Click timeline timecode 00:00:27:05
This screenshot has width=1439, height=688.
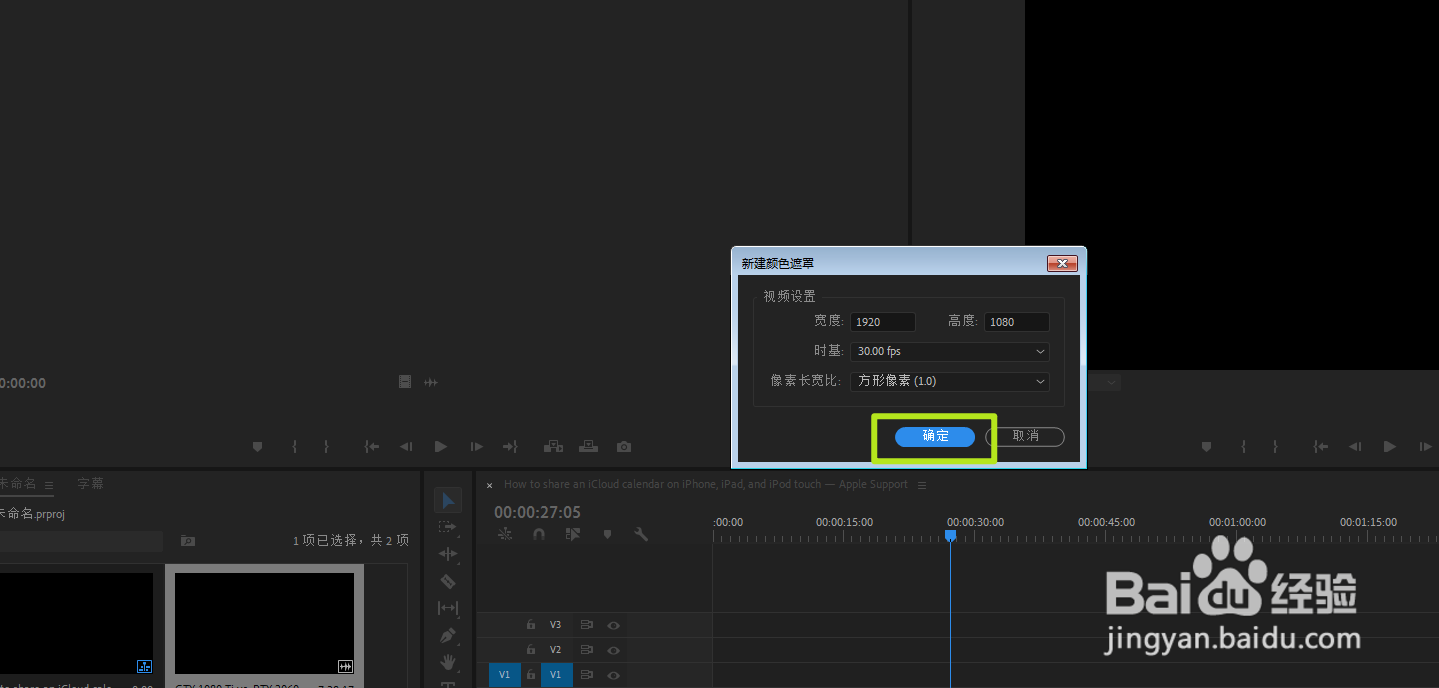[537, 512]
